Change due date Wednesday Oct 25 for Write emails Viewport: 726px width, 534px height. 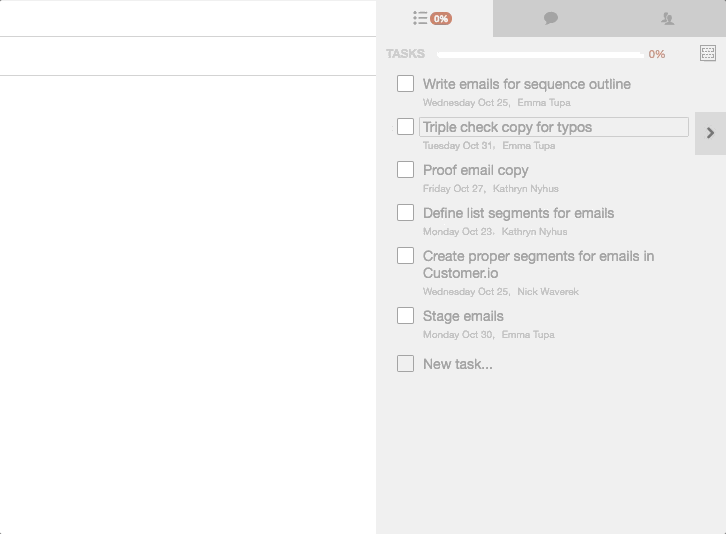466,102
